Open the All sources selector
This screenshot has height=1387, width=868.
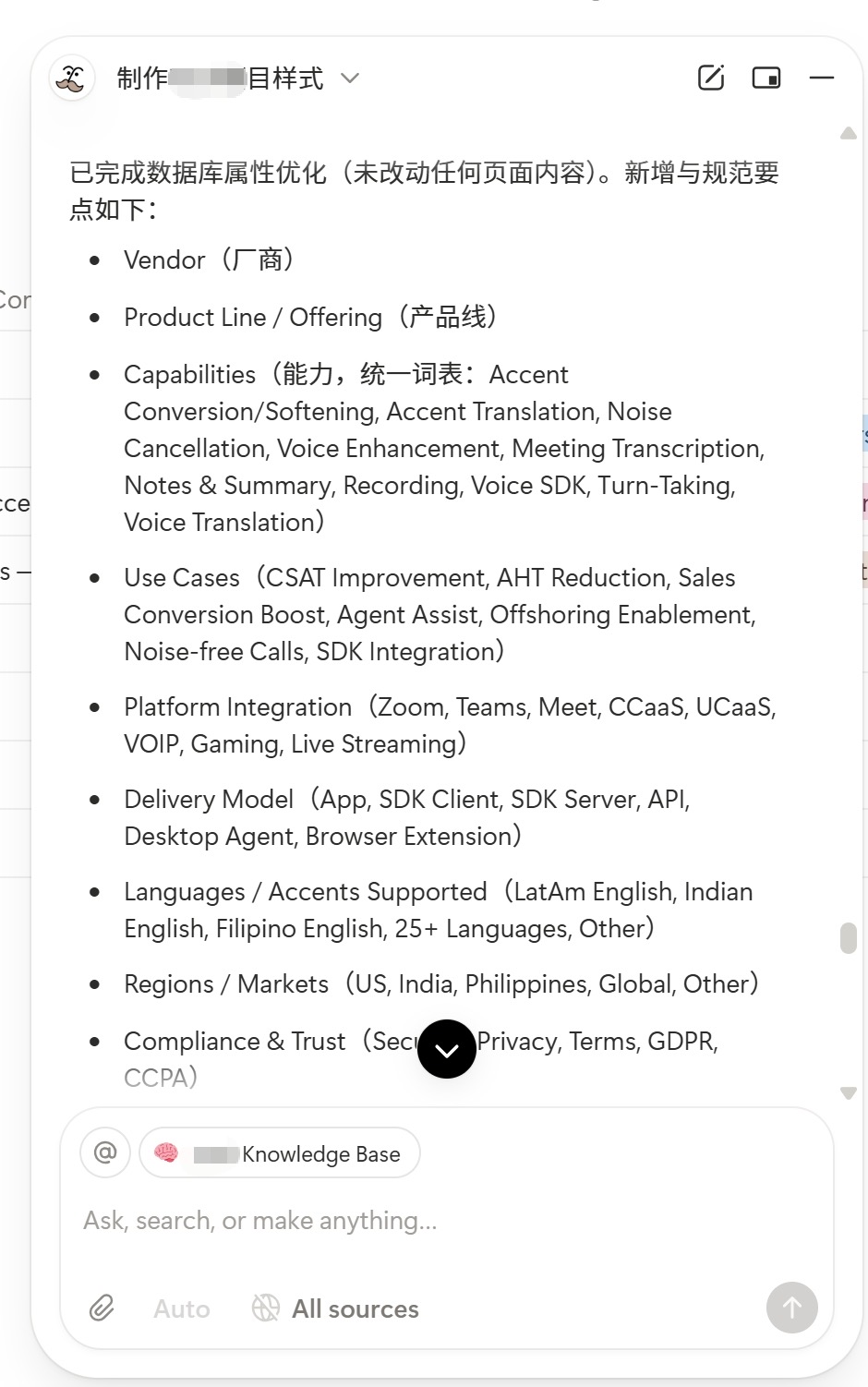(x=355, y=1309)
